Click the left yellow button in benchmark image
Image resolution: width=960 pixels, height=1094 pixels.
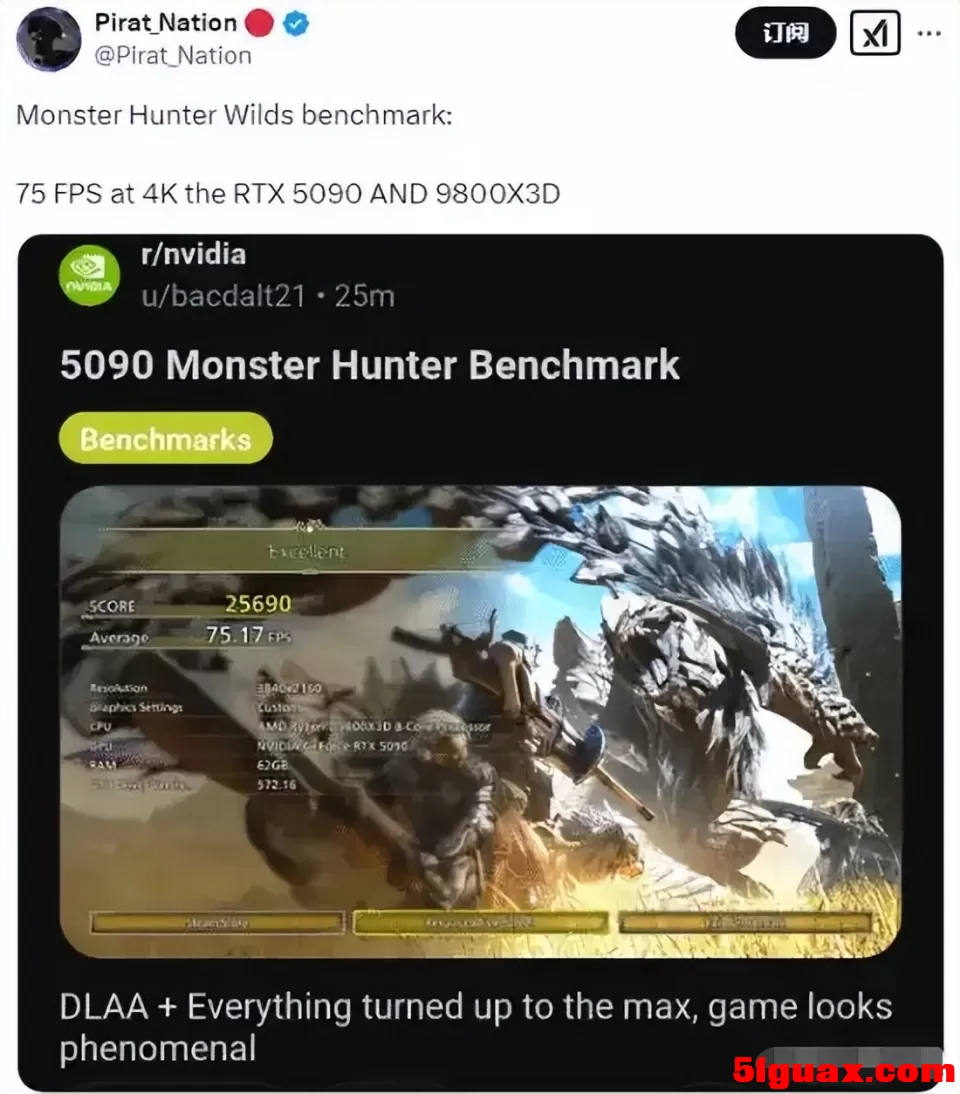pos(217,922)
